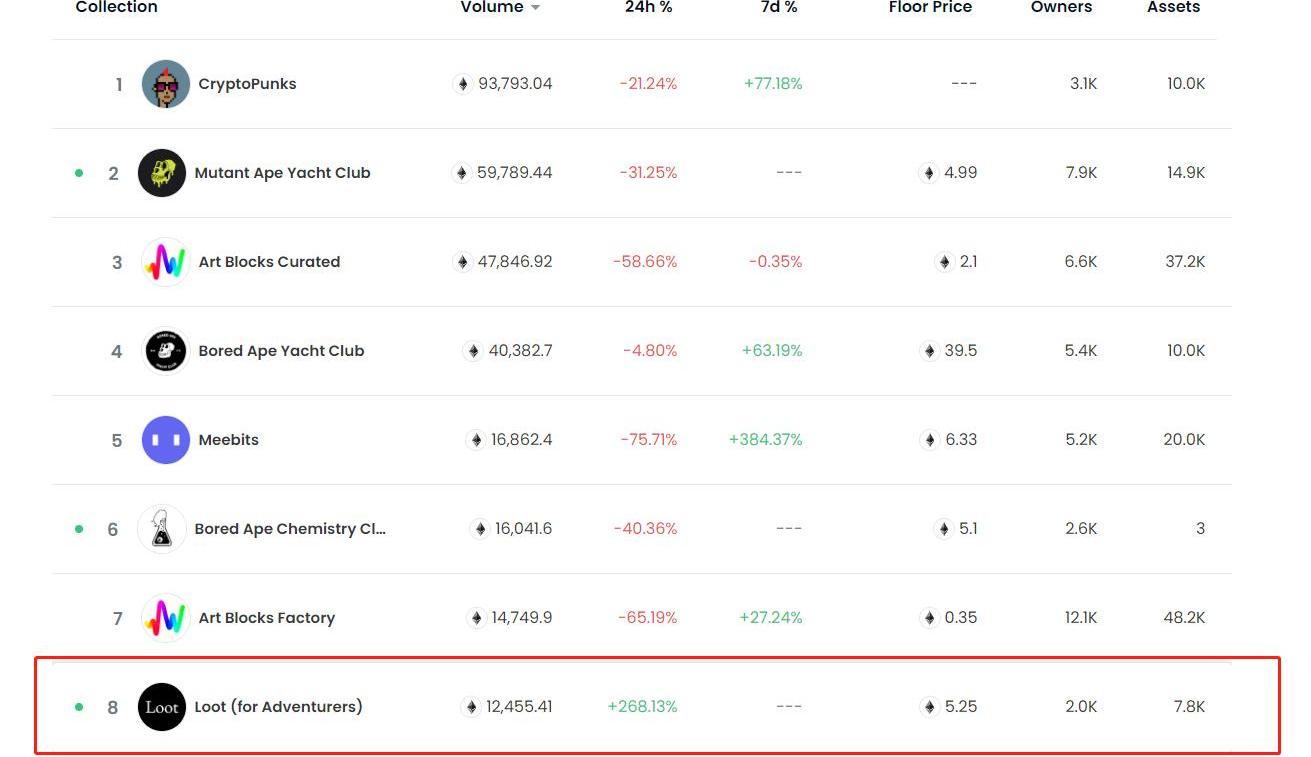Click the -75.71% value for Meebits
The height and width of the screenshot is (757, 1311).
(x=648, y=440)
